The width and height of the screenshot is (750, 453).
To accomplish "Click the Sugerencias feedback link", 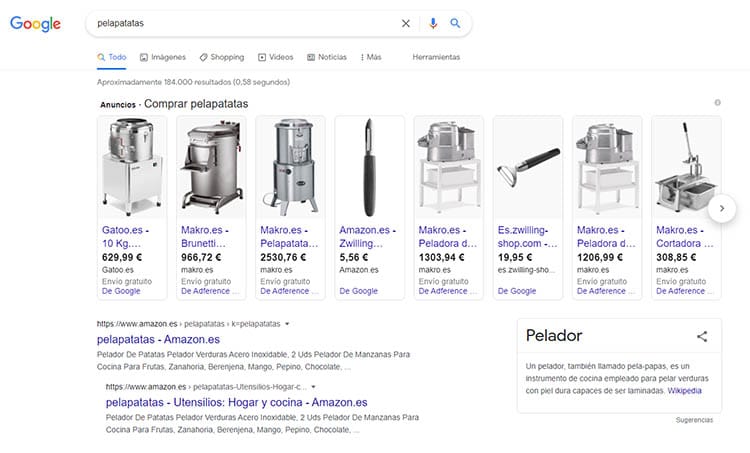I will tap(694, 420).
